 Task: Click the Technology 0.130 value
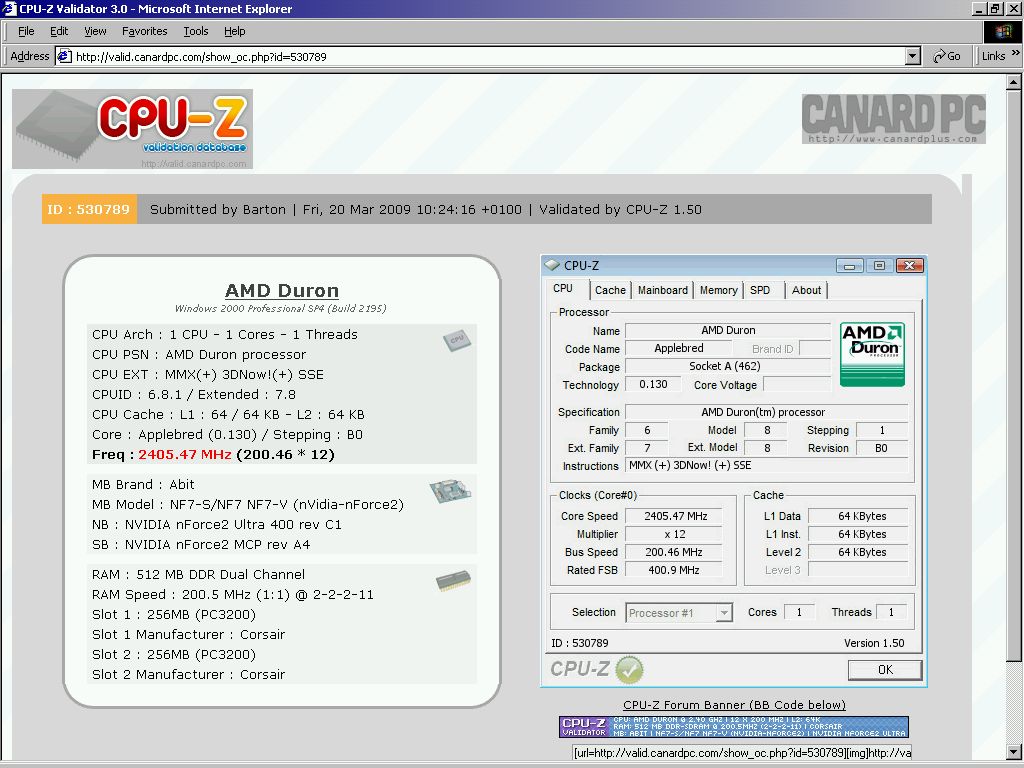pos(653,385)
